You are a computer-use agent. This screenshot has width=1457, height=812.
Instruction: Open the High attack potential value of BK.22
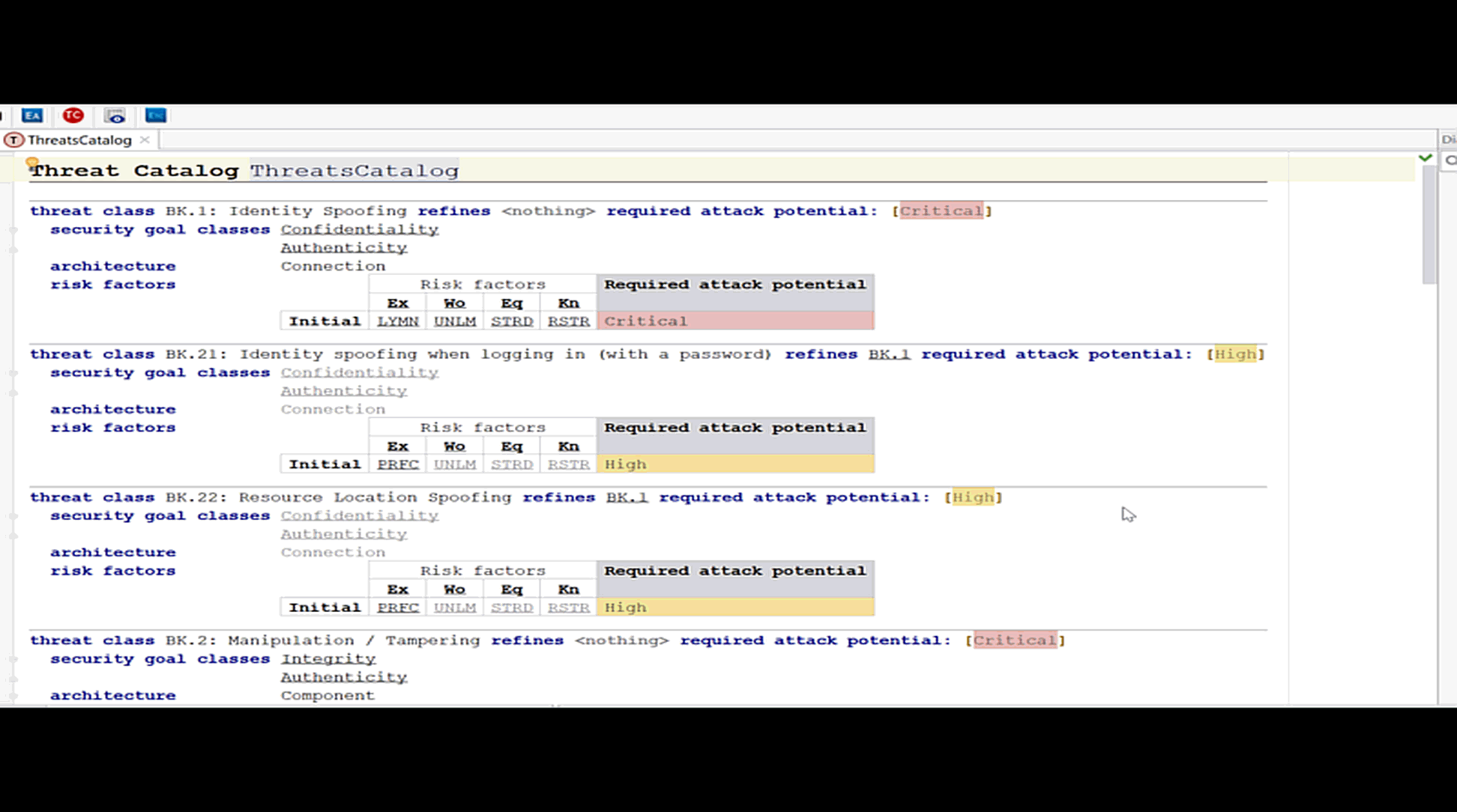tap(974, 497)
